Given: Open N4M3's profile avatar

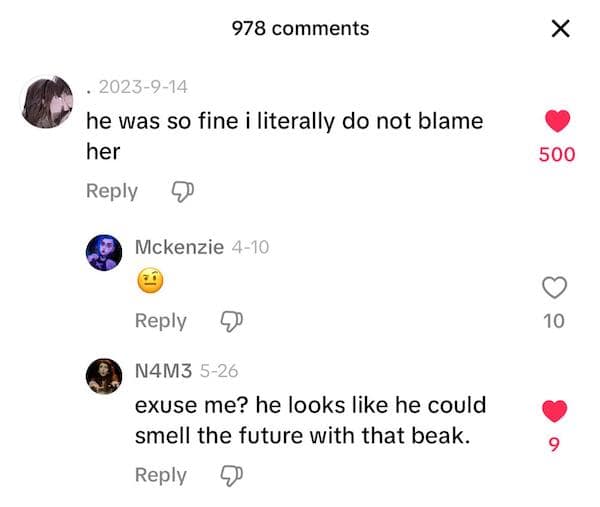Looking at the screenshot, I should pyautogui.click(x=104, y=376).
